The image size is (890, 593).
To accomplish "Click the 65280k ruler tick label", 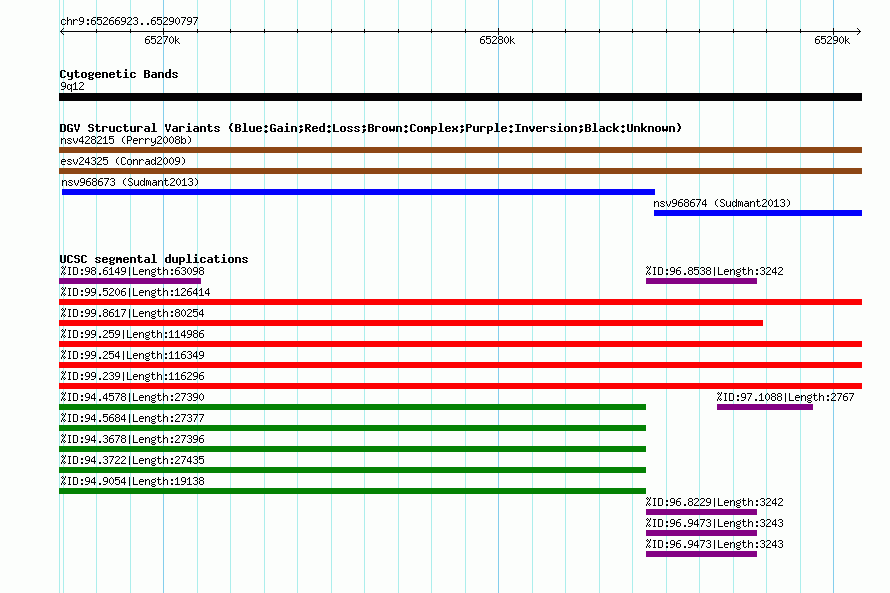I will point(497,40).
